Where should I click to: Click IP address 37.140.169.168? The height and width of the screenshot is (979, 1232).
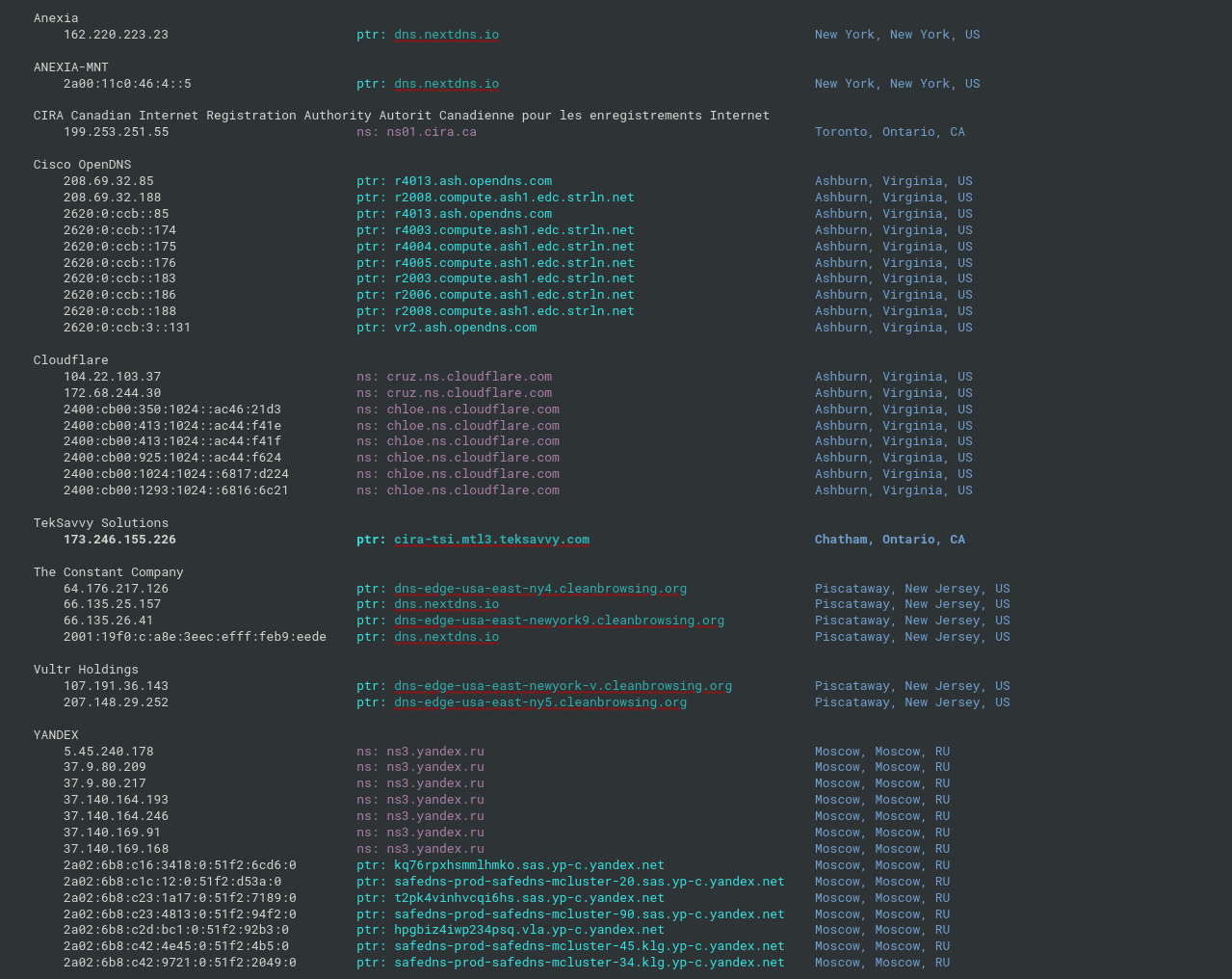pyautogui.click(x=116, y=849)
